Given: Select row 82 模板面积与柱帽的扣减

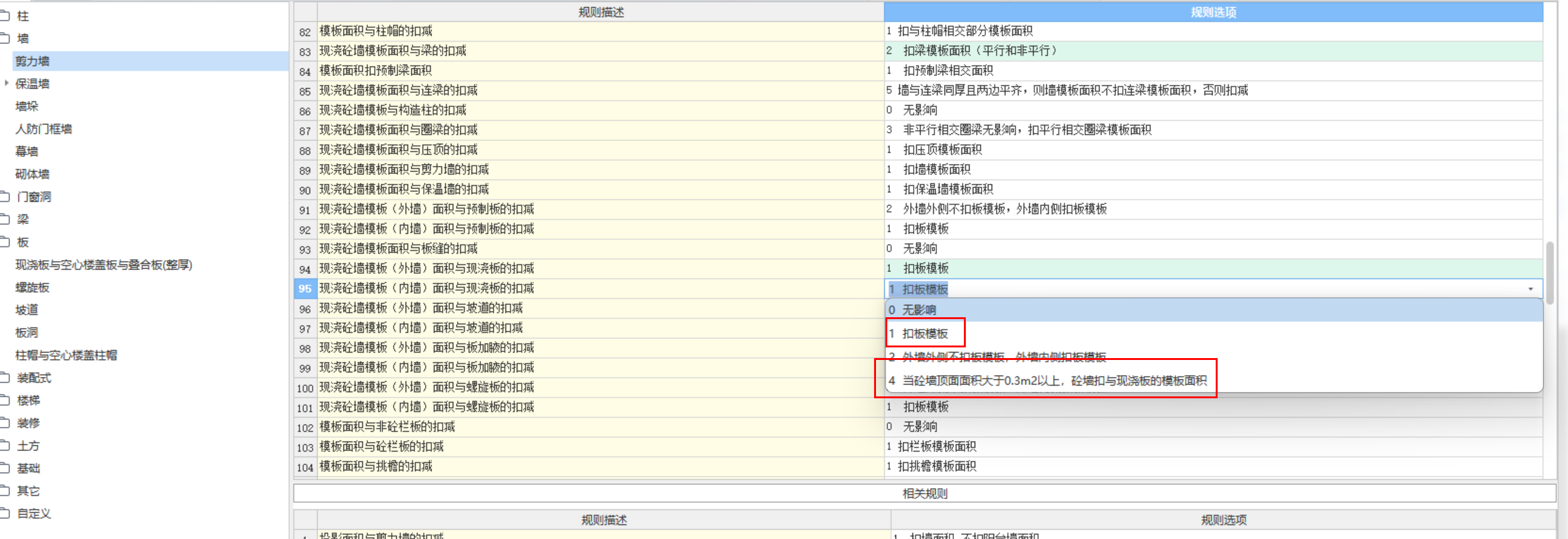Looking at the screenshot, I should (x=601, y=31).
